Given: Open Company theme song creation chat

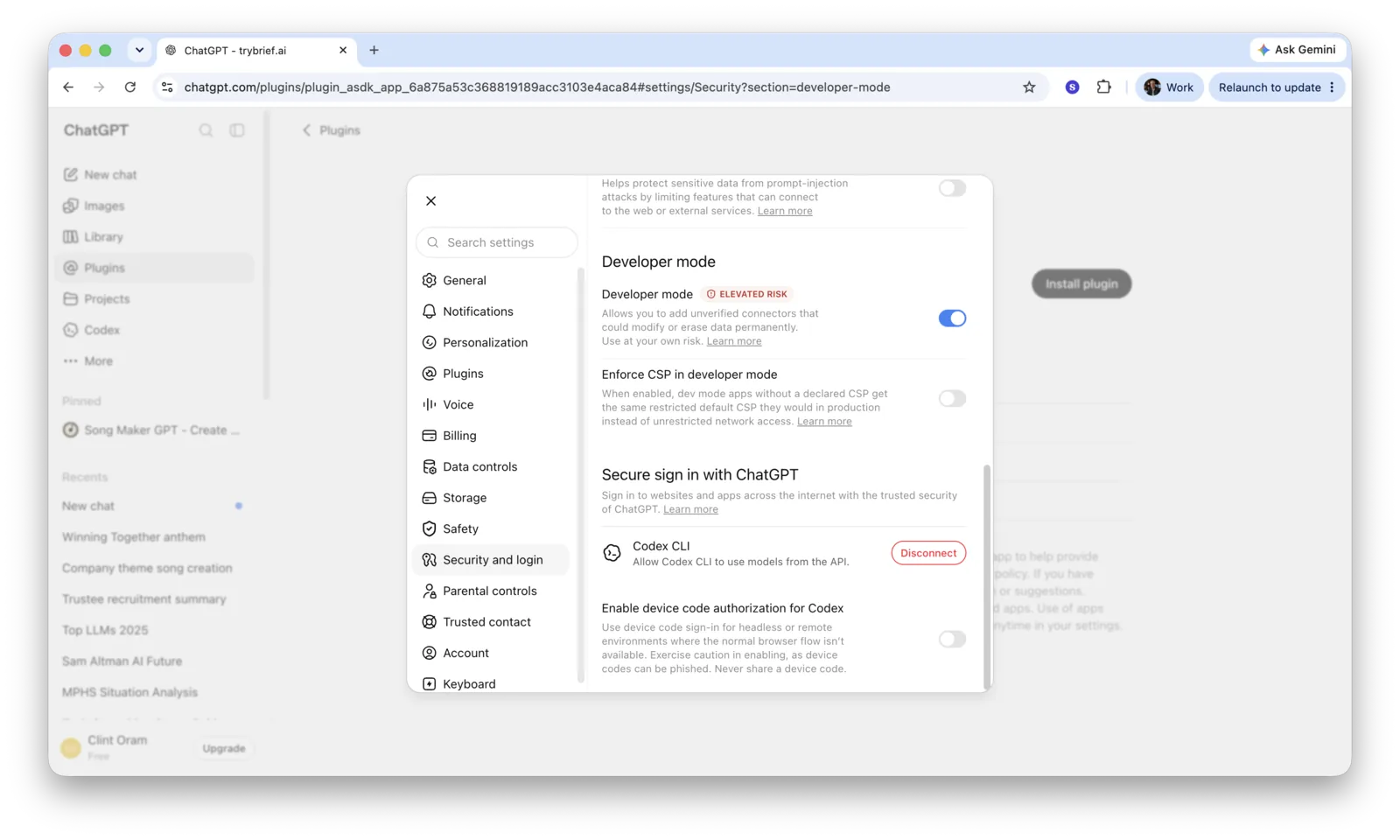Looking at the screenshot, I should [x=154, y=568].
